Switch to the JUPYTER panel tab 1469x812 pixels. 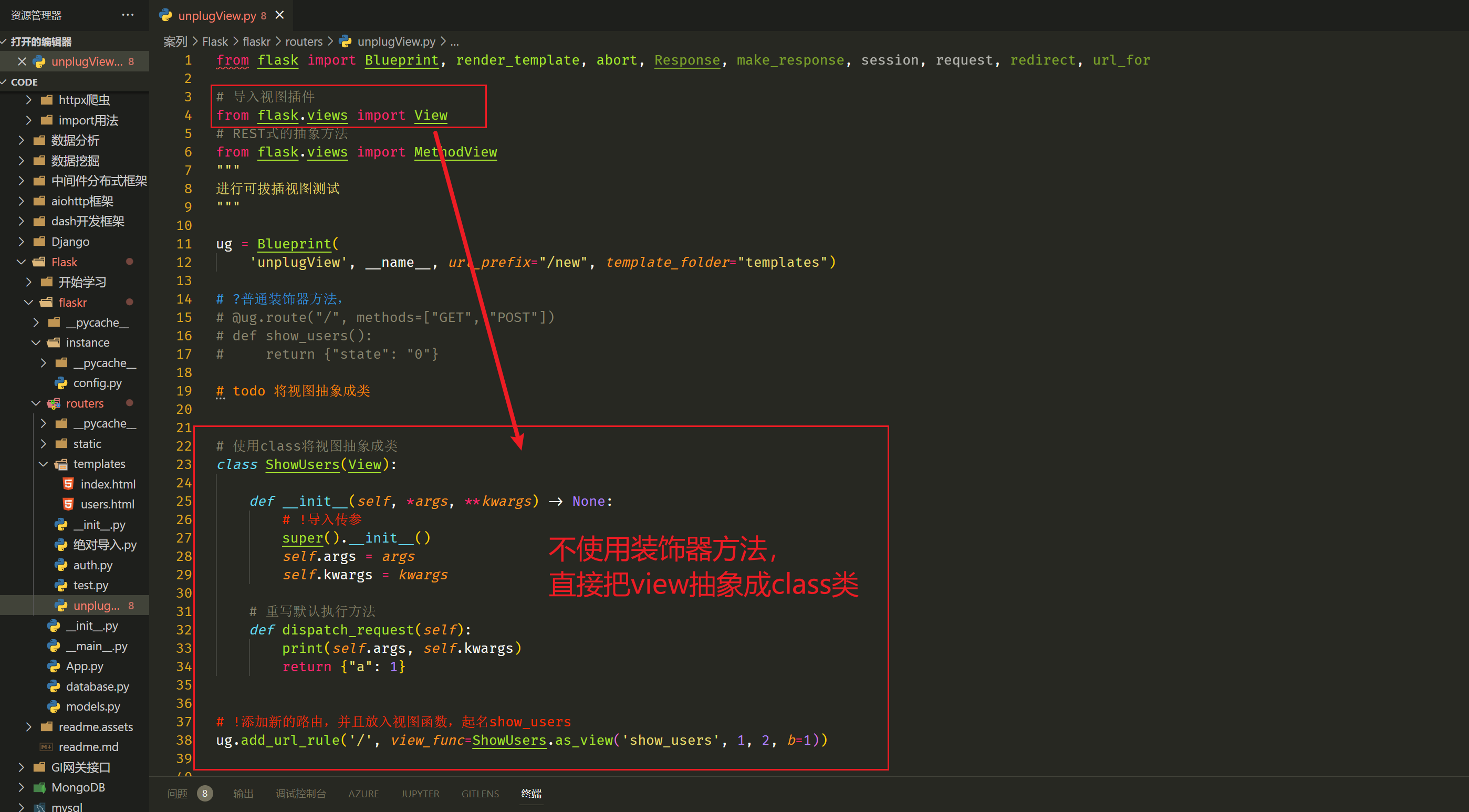point(420,794)
